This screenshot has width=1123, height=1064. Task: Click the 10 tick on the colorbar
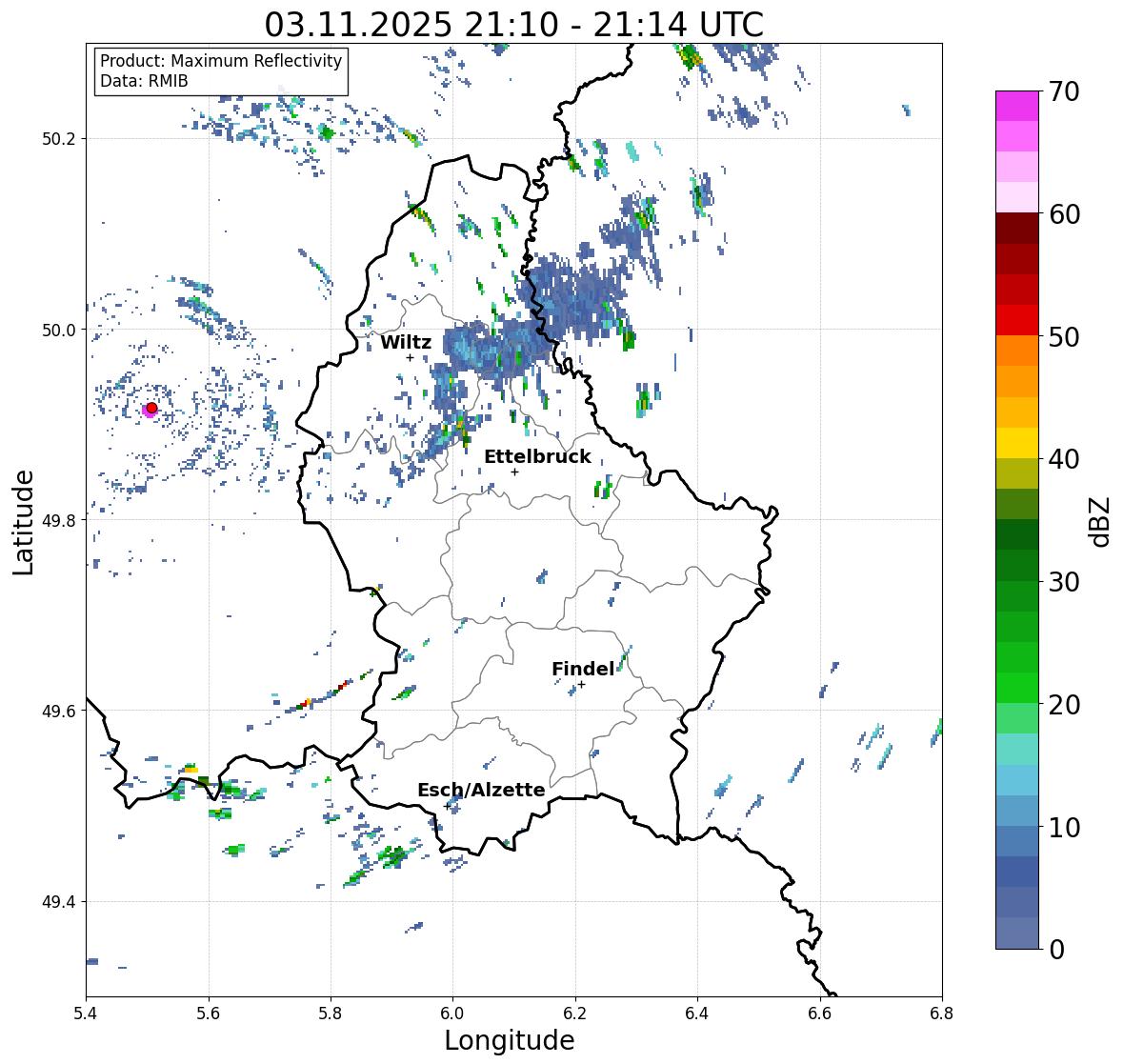(x=1064, y=827)
